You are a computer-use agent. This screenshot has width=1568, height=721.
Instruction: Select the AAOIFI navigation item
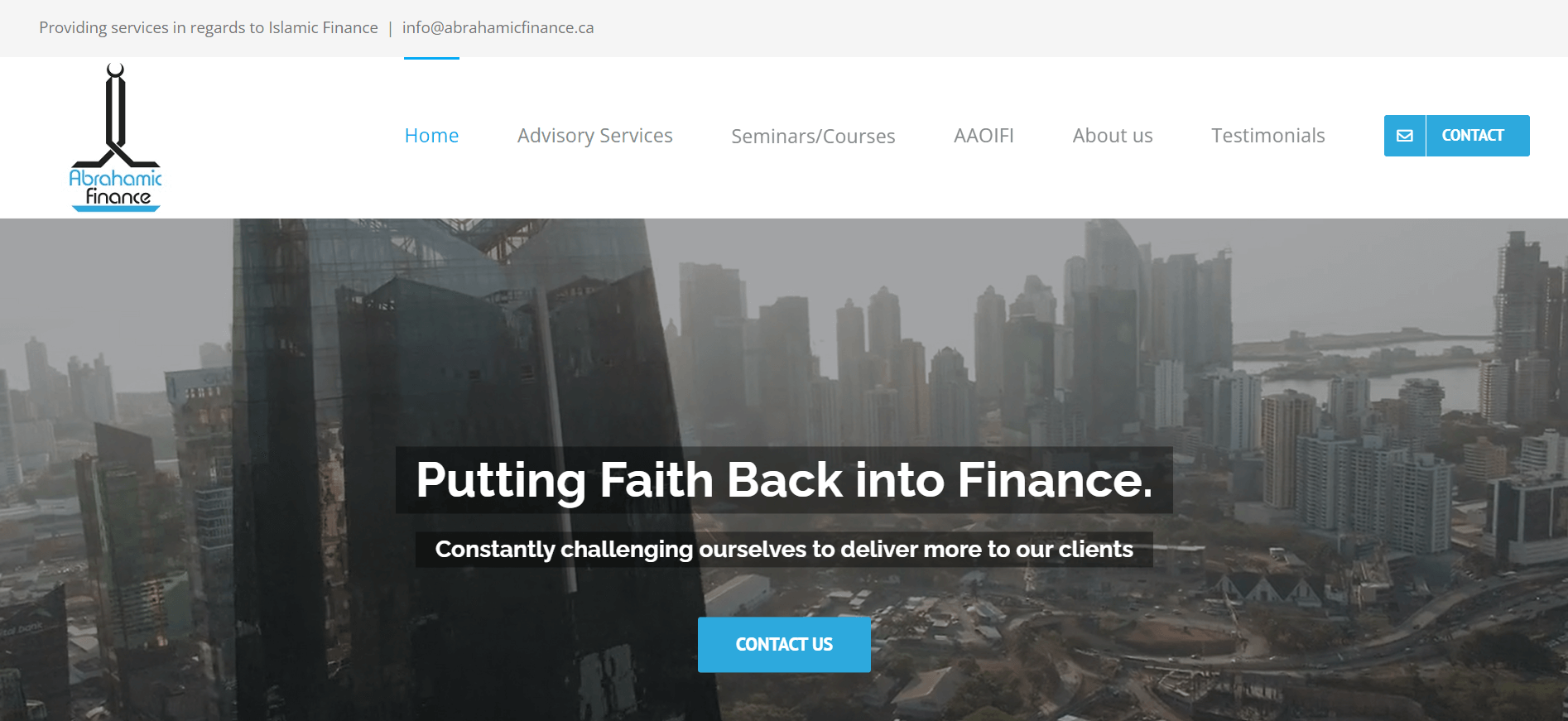[x=984, y=136]
